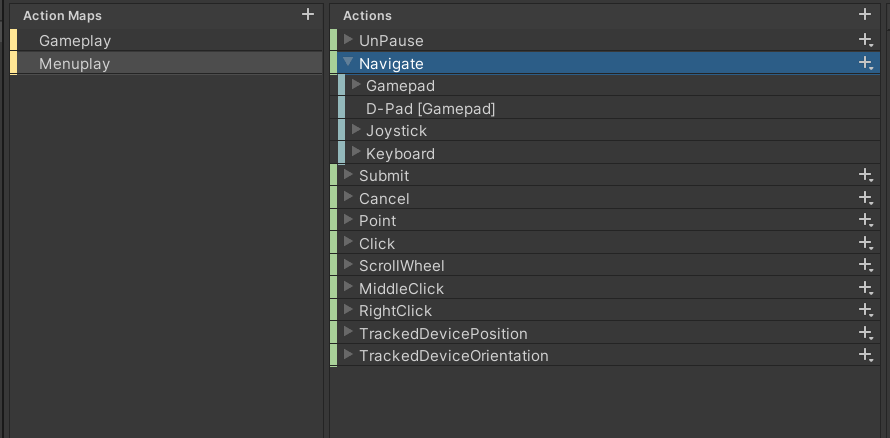Collapse the Navigate action

(x=348, y=63)
